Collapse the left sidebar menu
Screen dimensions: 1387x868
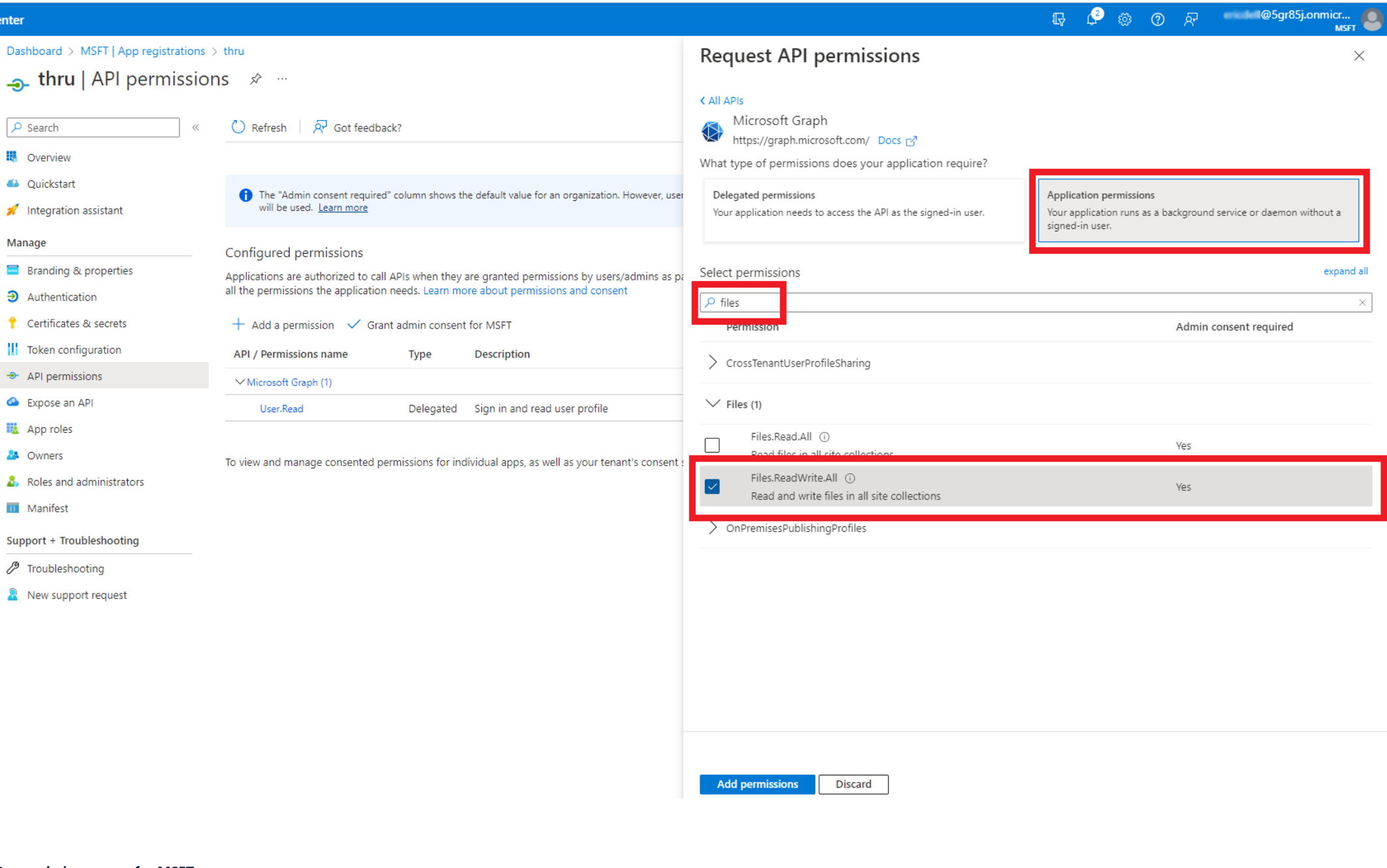pos(196,127)
